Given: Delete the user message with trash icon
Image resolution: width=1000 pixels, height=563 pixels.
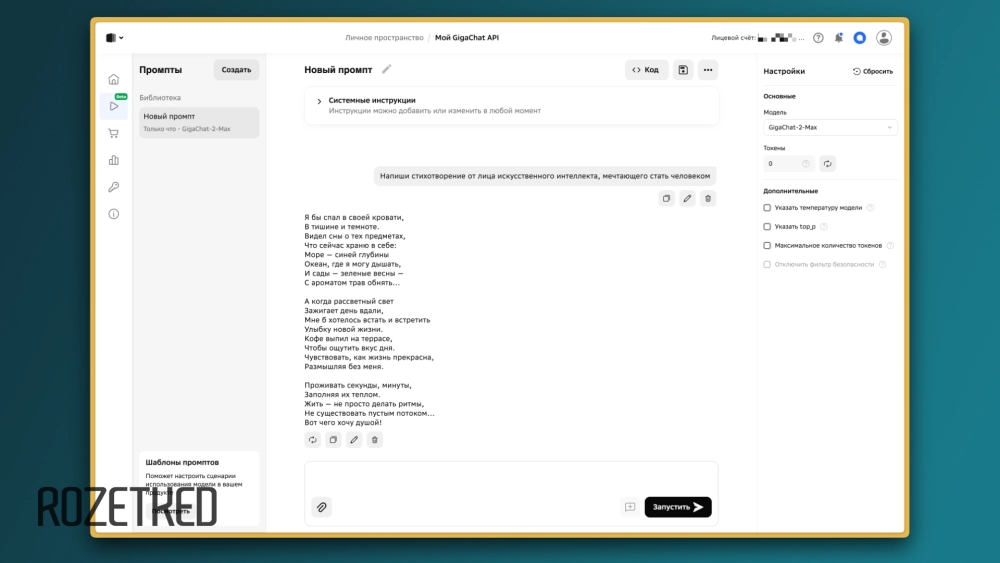Looking at the screenshot, I should 708,199.
